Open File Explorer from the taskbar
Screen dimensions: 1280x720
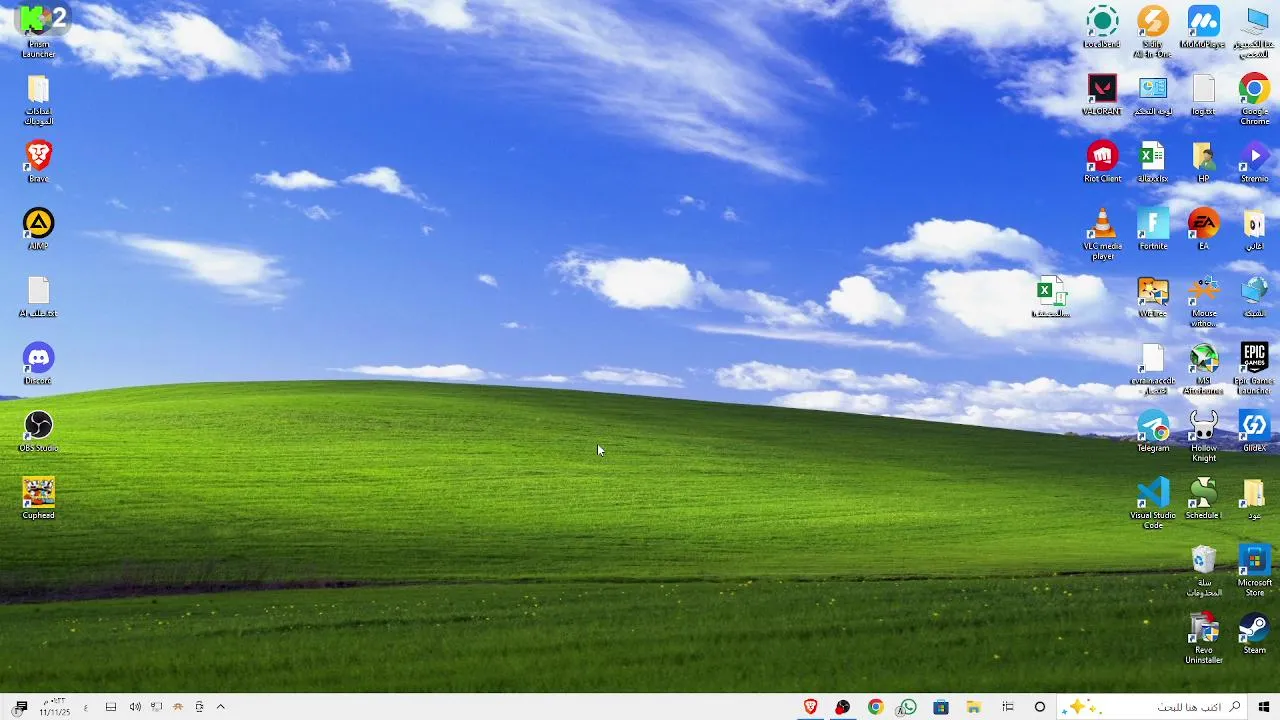[973, 707]
